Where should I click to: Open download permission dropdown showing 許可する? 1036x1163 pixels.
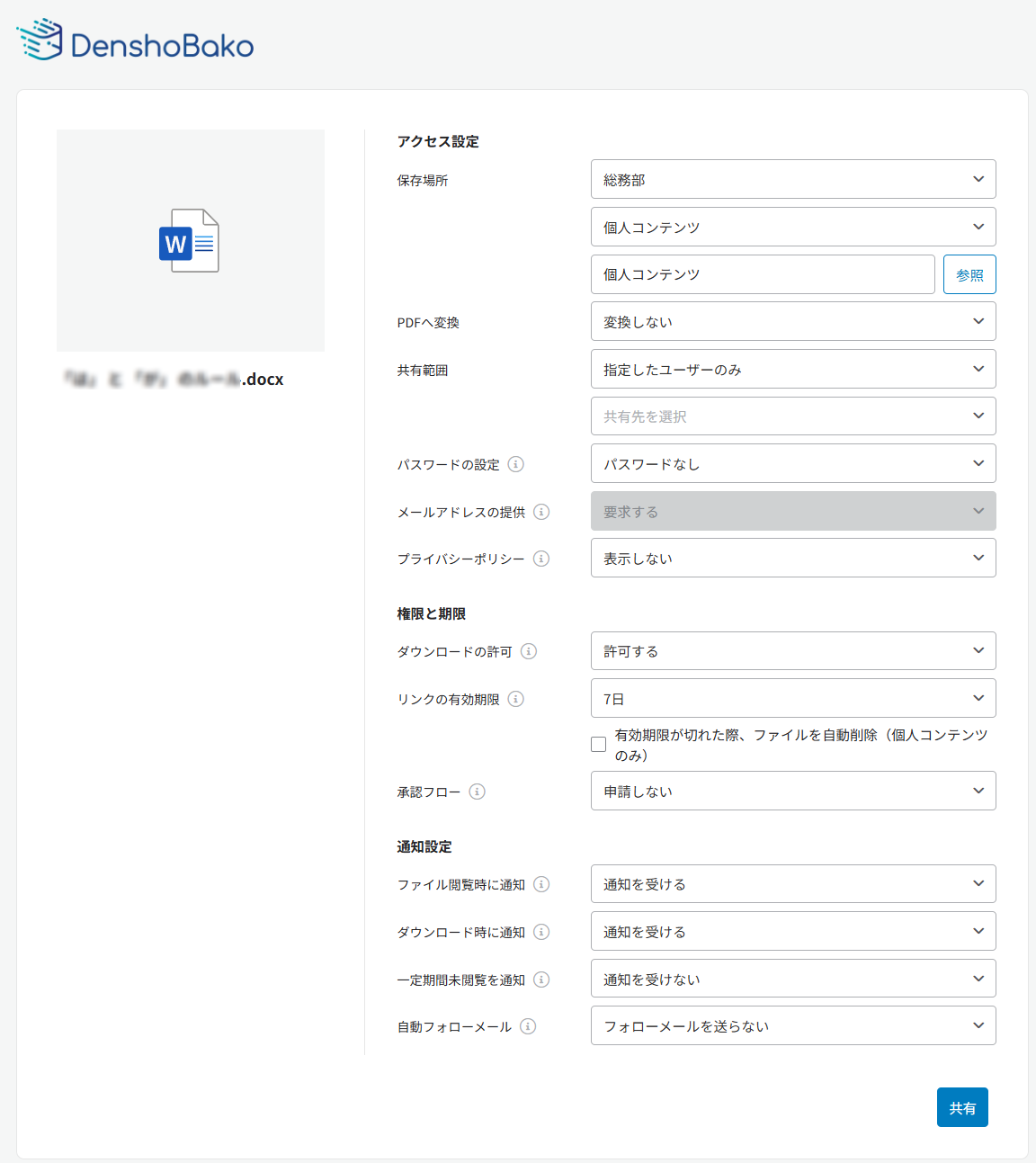tap(793, 650)
